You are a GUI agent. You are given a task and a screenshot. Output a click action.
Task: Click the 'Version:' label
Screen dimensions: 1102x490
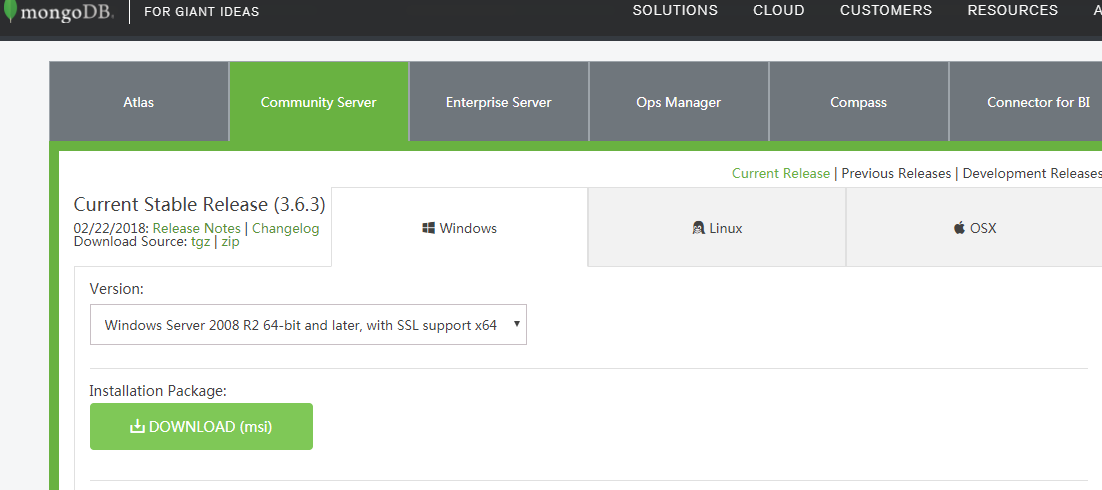tap(117, 289)
